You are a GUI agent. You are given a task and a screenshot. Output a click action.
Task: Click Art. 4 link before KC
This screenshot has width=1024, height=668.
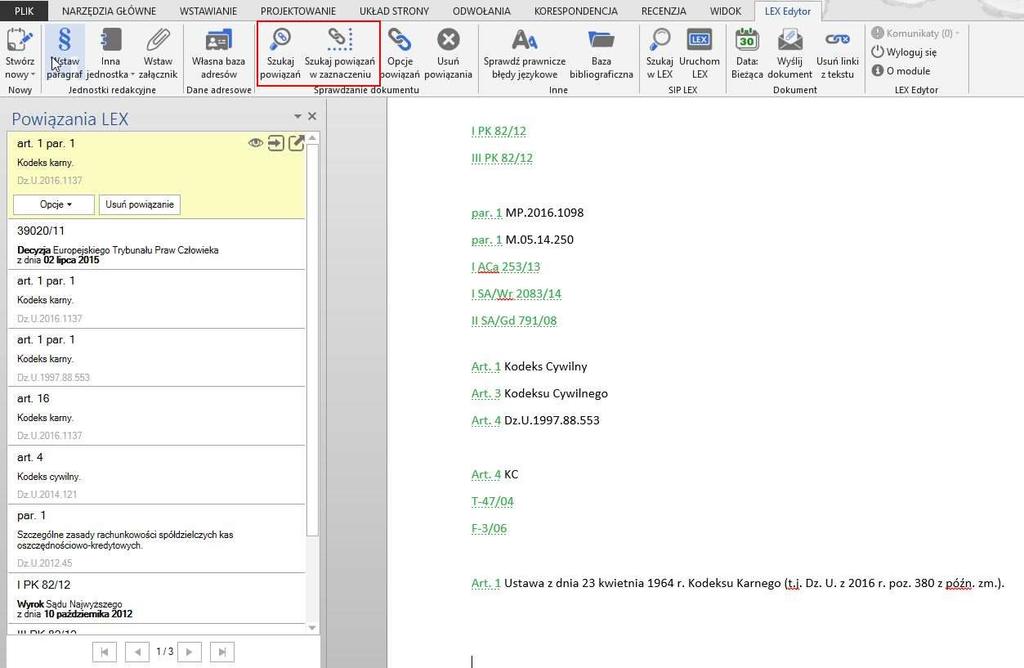point(486,474)
